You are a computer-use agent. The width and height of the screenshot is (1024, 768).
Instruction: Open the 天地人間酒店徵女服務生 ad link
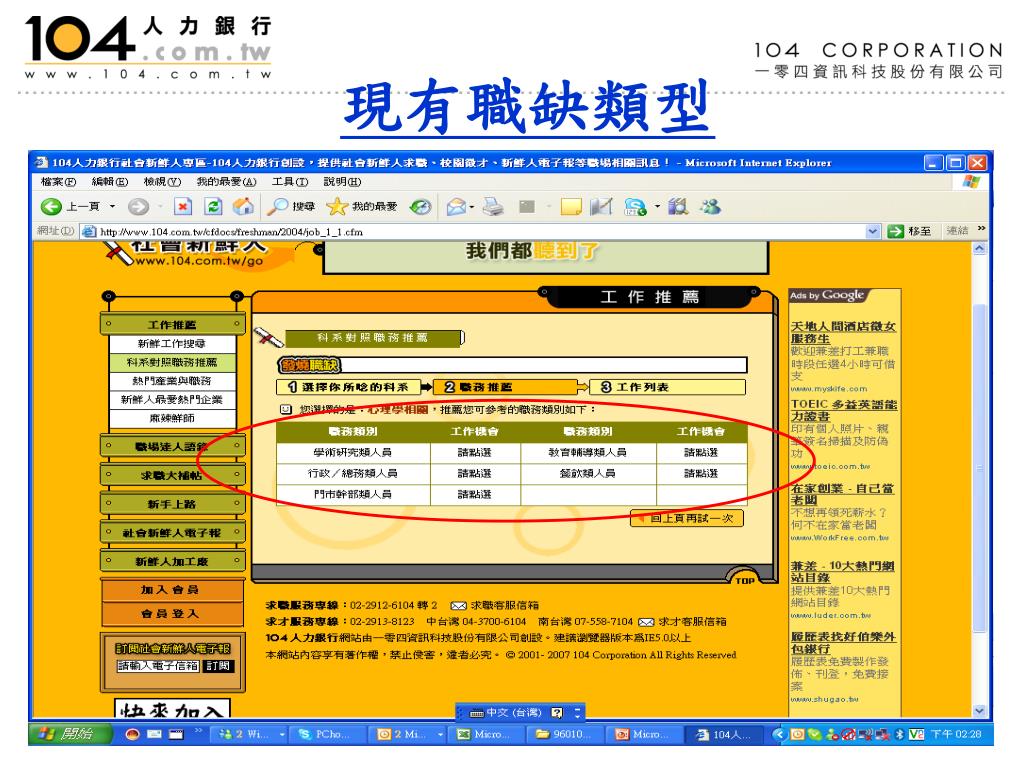point(843,332)
